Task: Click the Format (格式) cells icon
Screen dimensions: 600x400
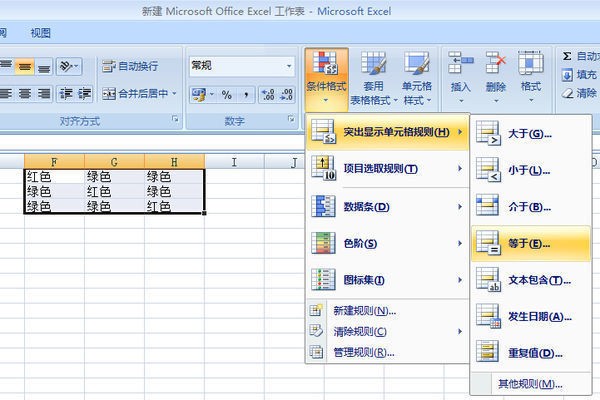Action: click(531, 63)
